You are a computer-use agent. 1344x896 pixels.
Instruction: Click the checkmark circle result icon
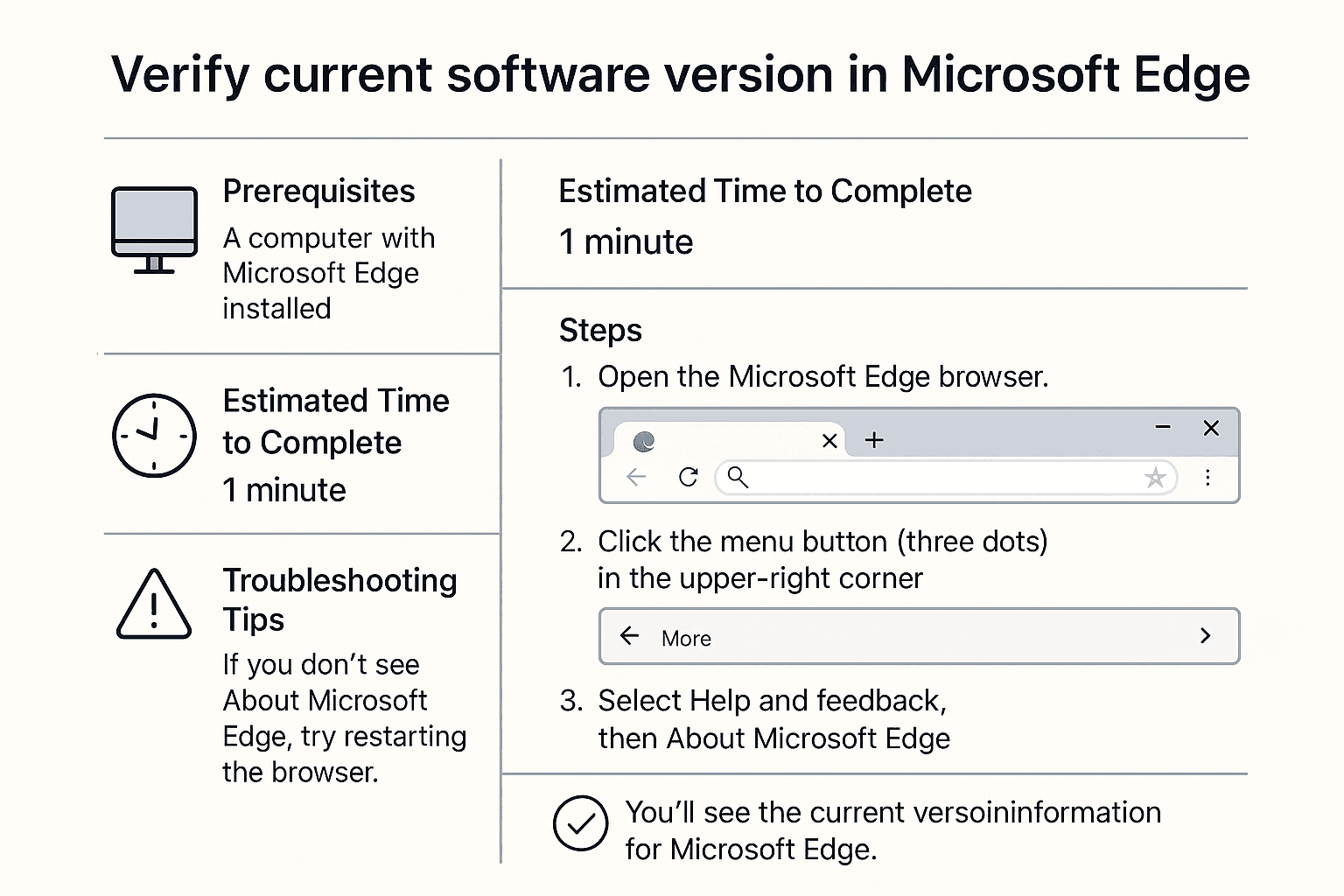point(580,823)
